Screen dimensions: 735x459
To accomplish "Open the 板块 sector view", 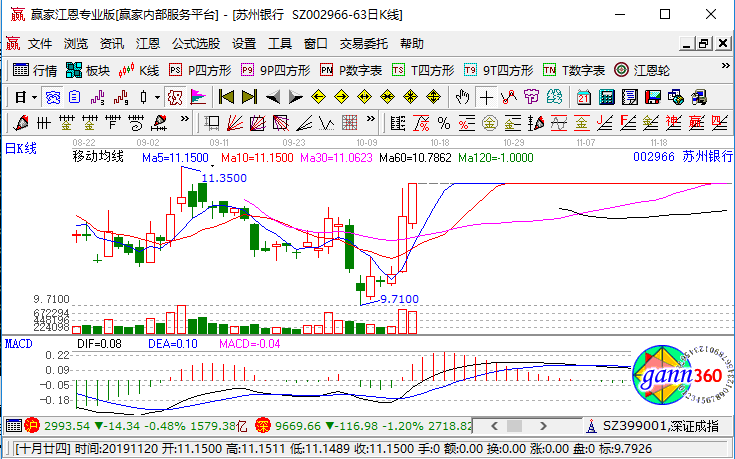I will (x=88, y=70).
